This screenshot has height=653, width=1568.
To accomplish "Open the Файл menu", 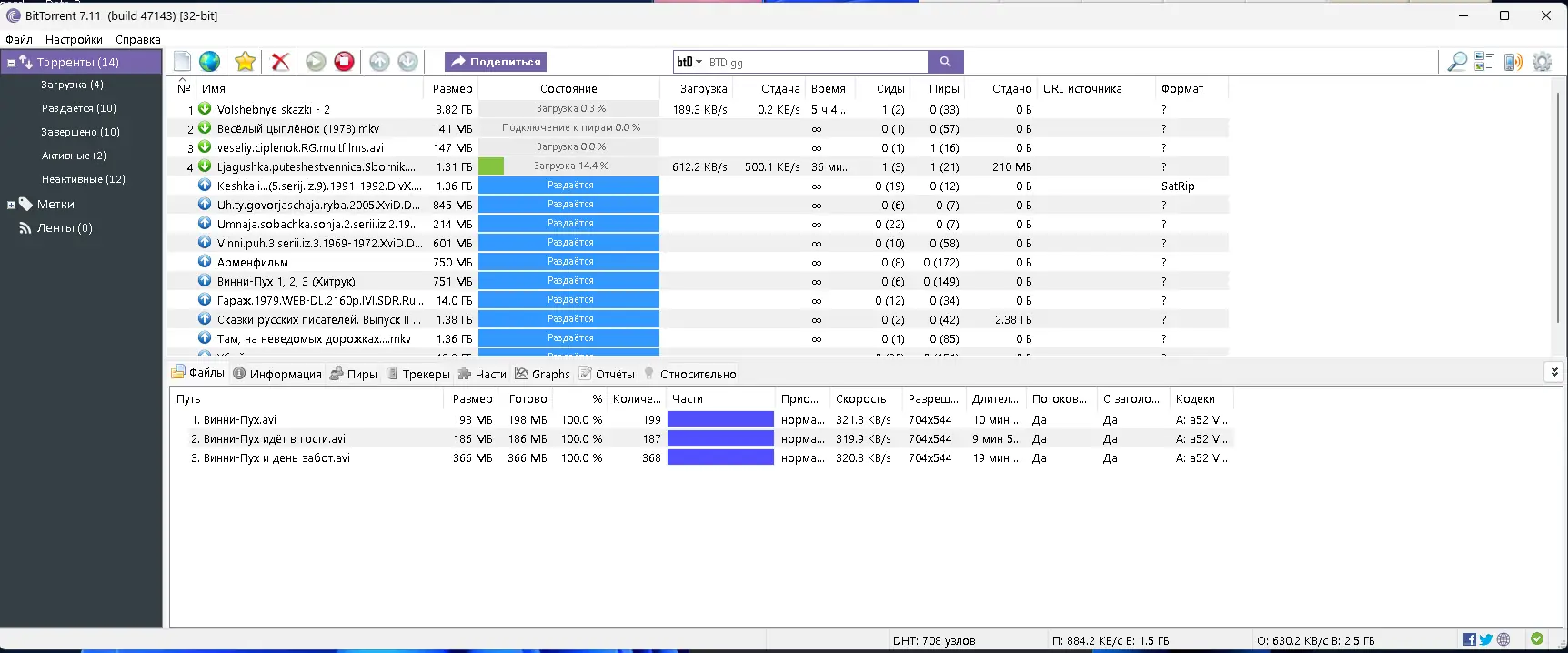I will [x=19, y=39].
